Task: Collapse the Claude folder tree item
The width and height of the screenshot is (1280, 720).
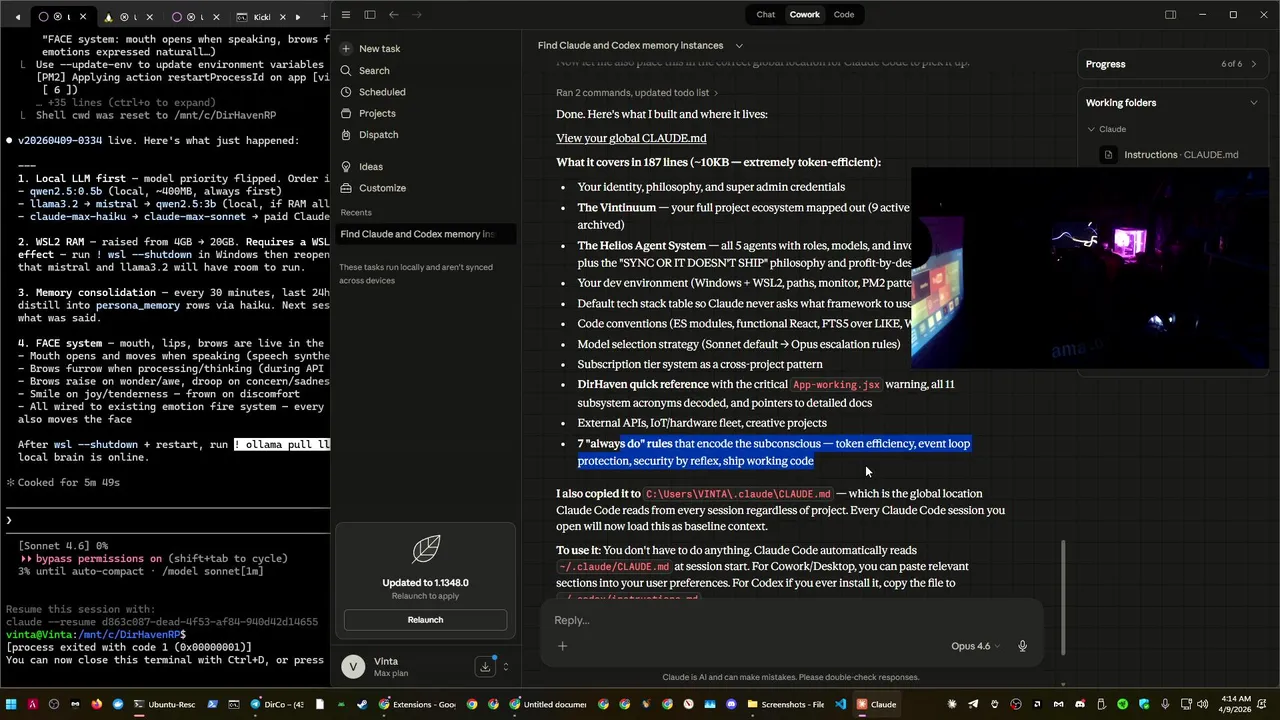Action: [x=1091, y=129]
